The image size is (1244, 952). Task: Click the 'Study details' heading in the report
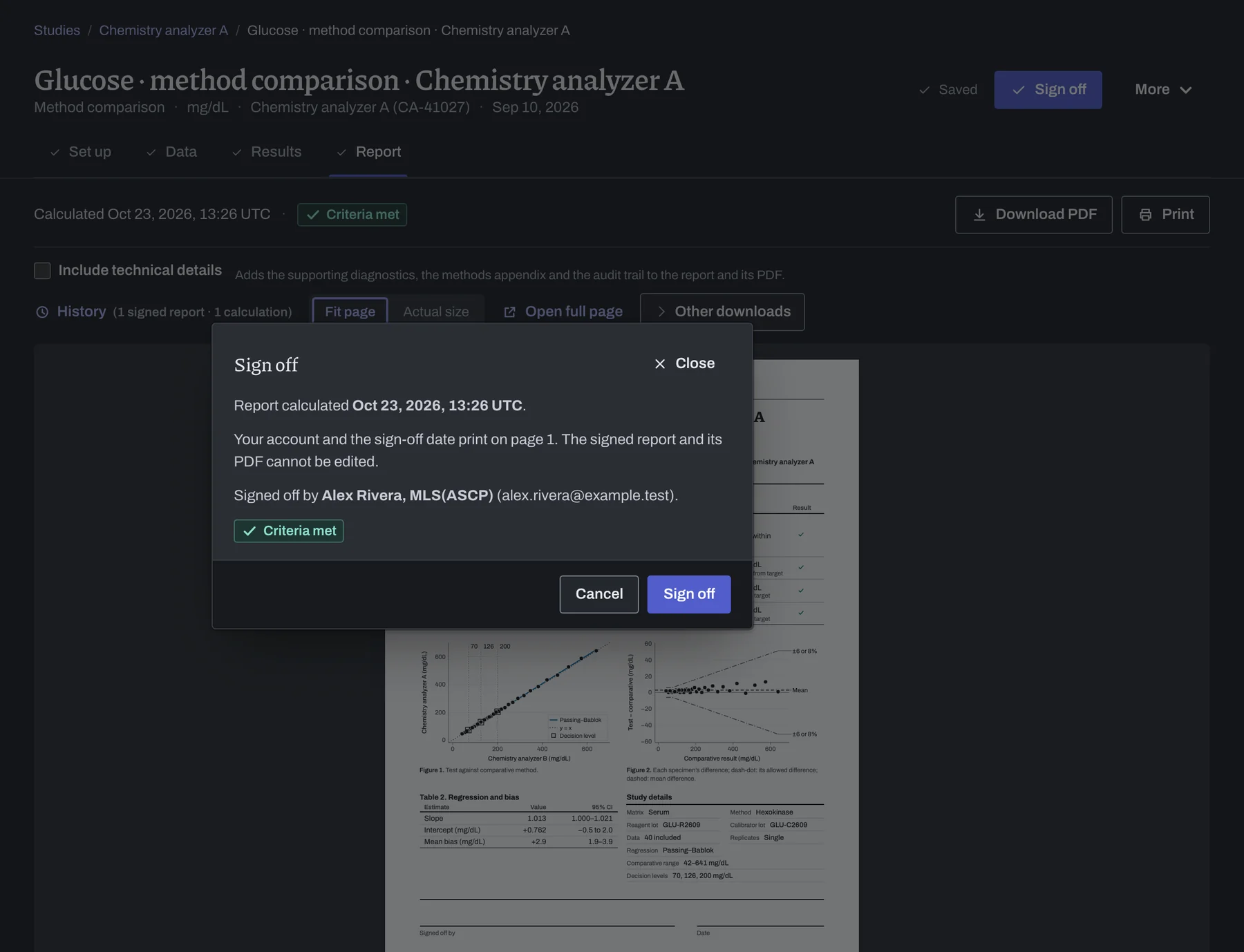[x=649, y=797]
